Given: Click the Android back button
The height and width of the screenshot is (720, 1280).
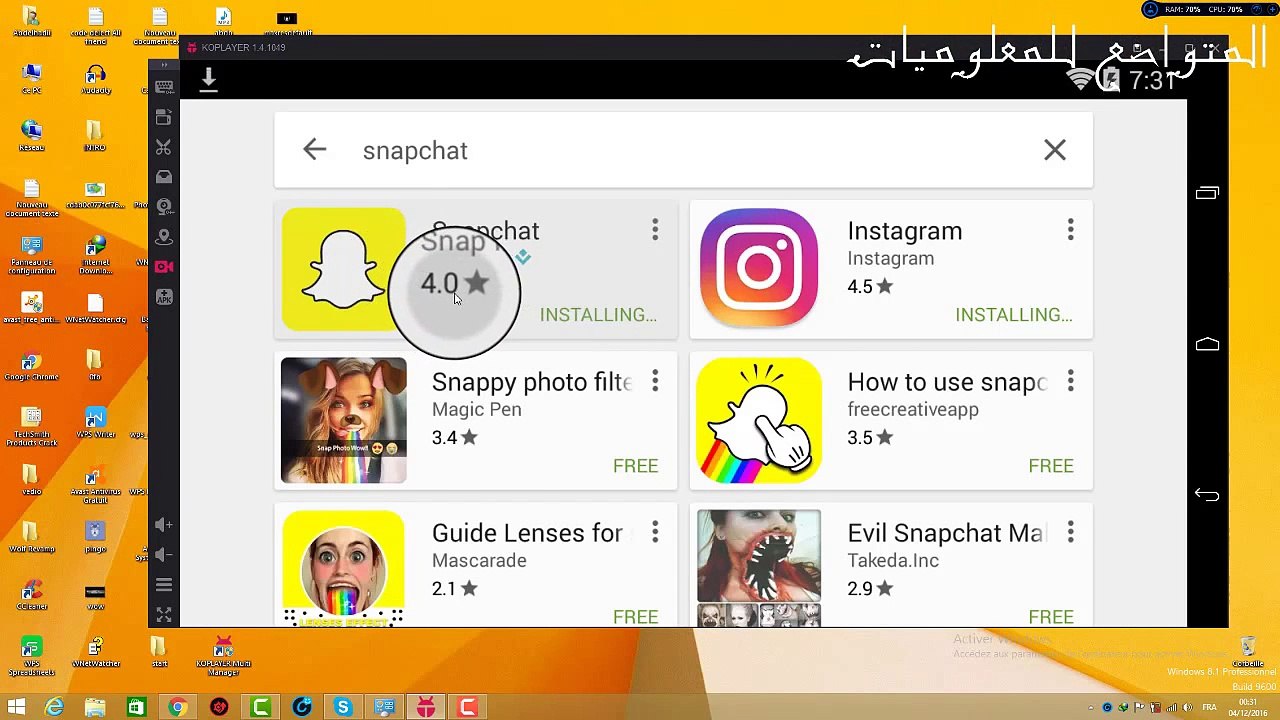Looking at the screenshot, I should (1207, 495).
